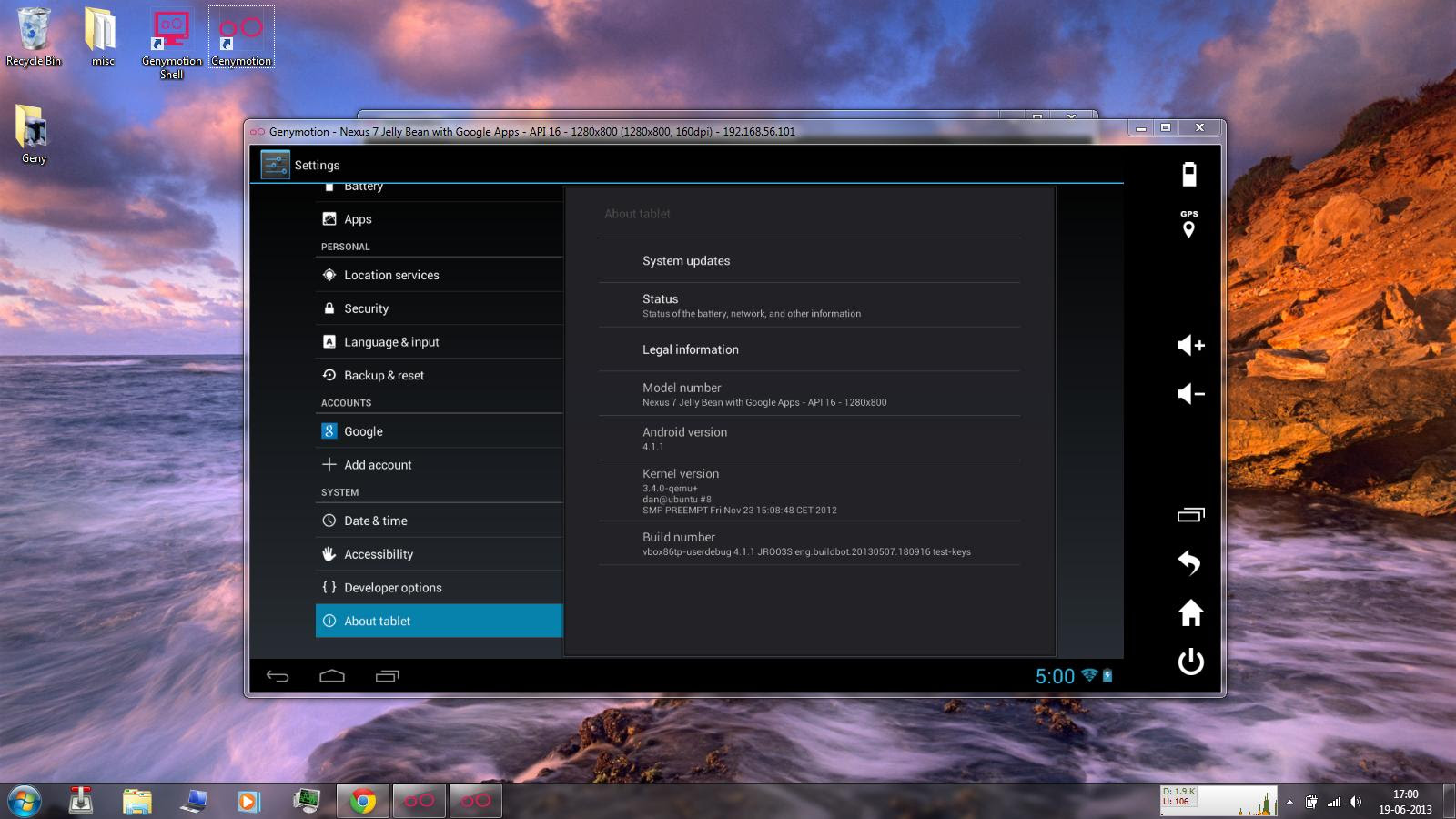This screenshot has width=1456, height=819.
Task: Open Language & input settings
Action: tap(439, 342)
